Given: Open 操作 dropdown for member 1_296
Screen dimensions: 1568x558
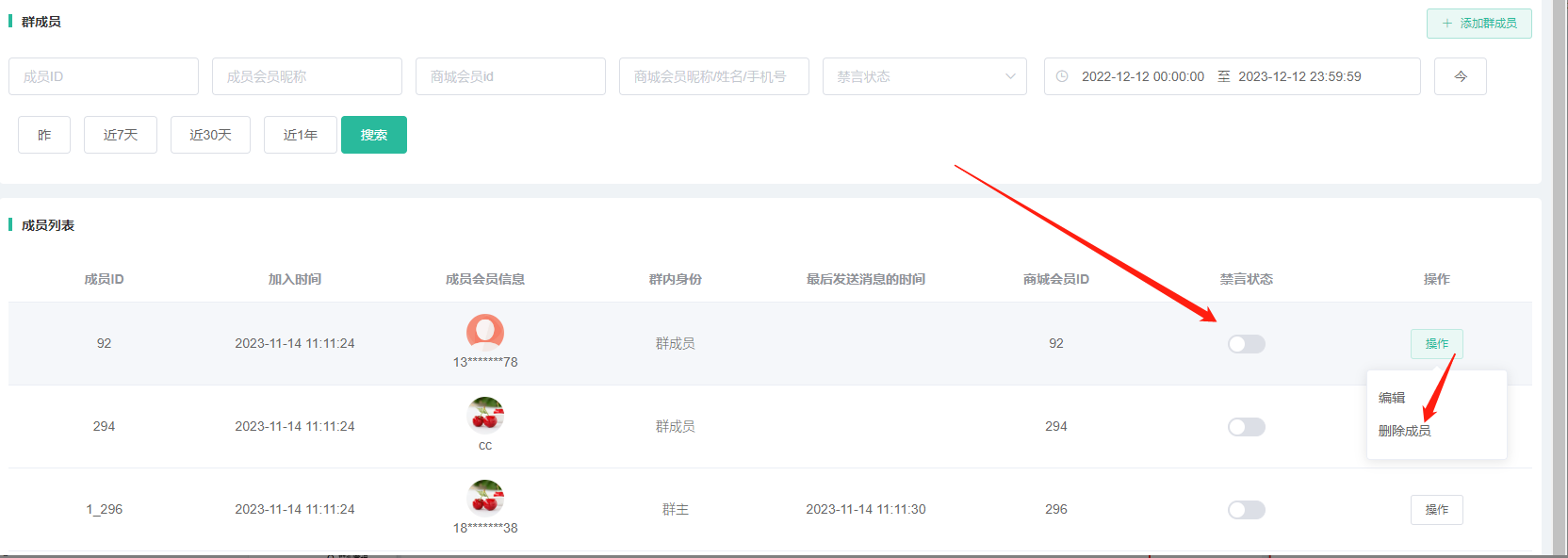Looking at the screenshot, I should point(1436,510).
